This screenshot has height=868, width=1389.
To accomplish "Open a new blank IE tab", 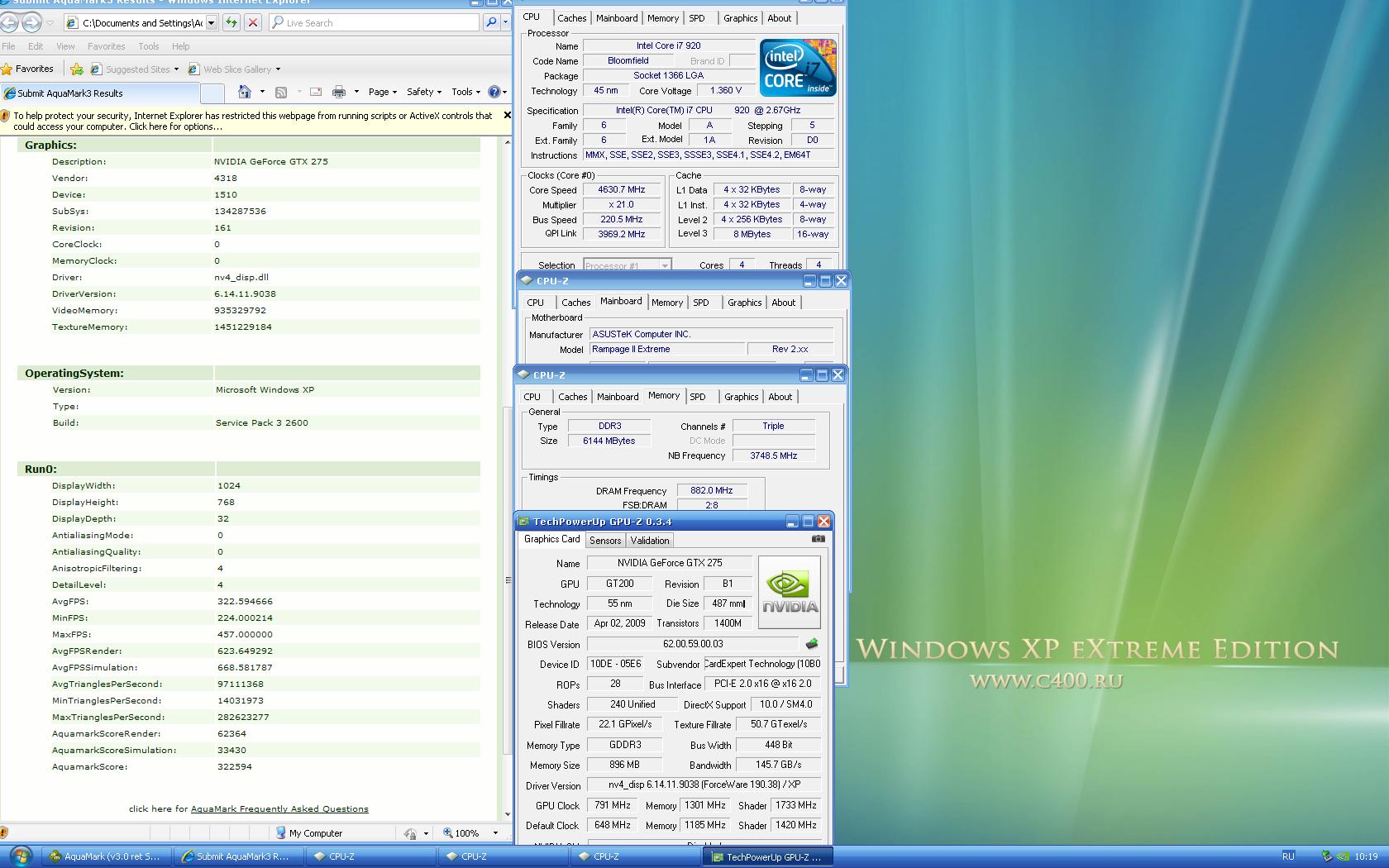I will pos(212,93).
